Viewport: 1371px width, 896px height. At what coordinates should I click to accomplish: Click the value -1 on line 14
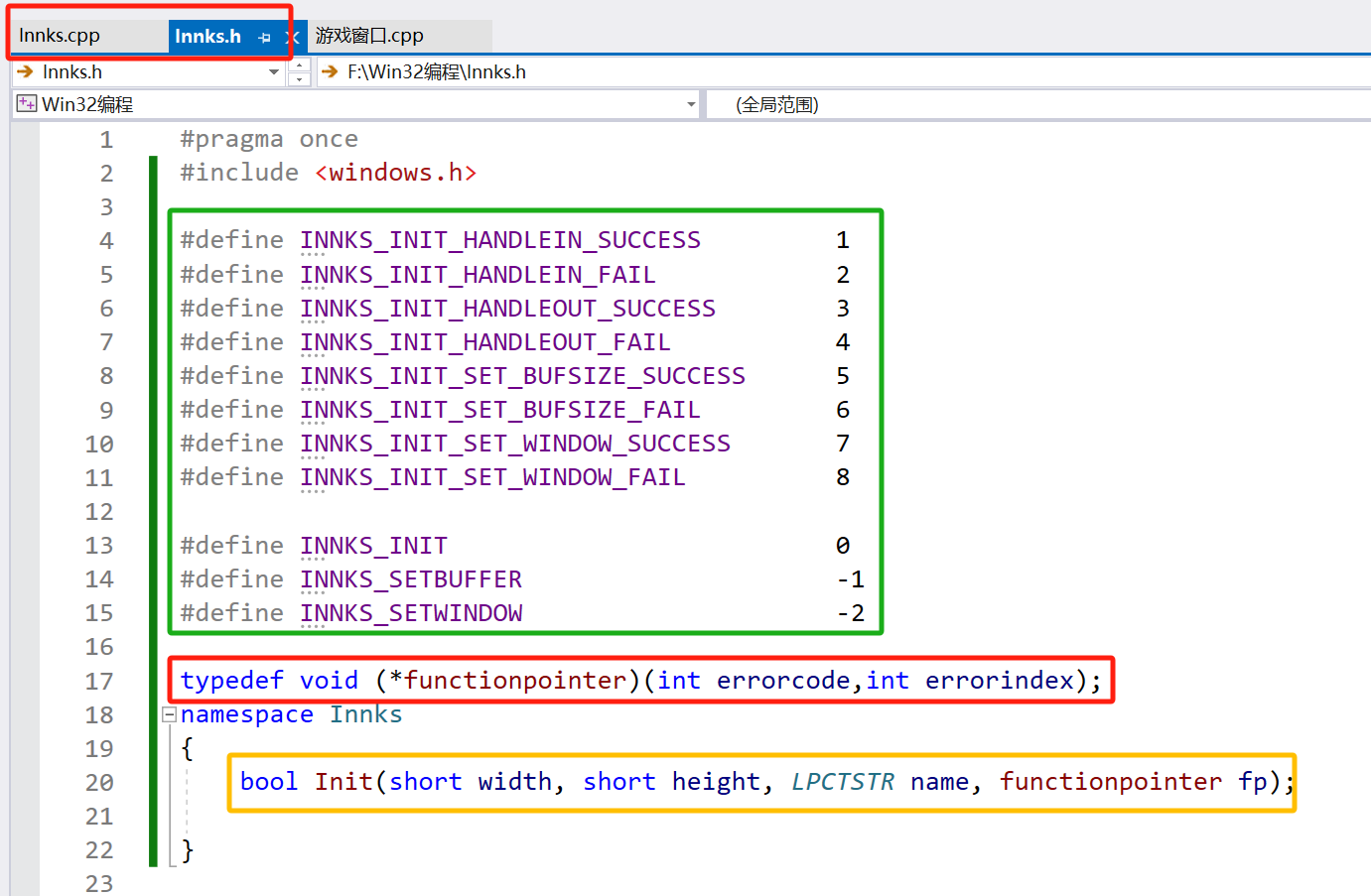pos(851,579)
